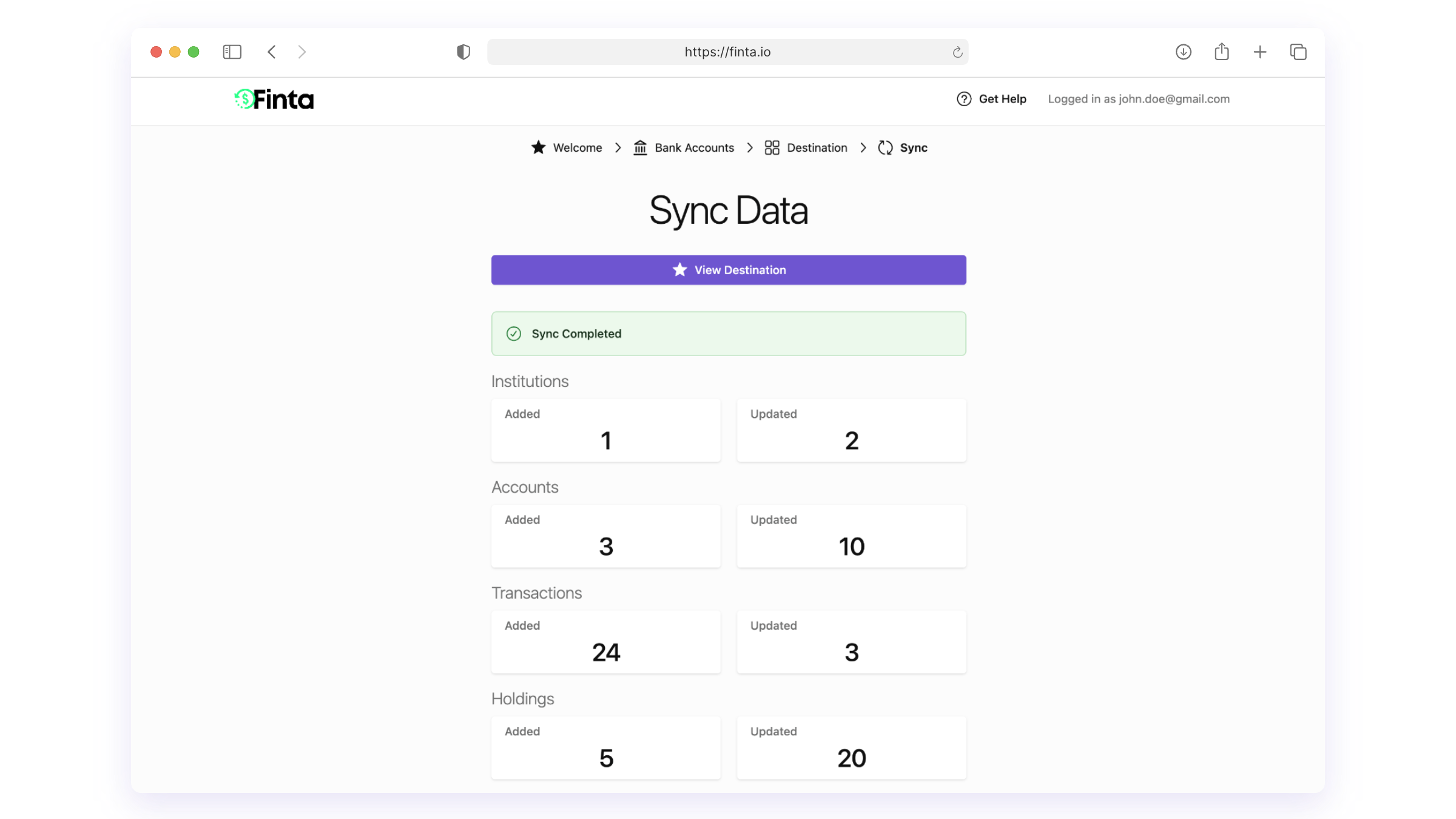Select the star icon beside Welcome
Viewport: 1456px width, 819px height.
538,147
